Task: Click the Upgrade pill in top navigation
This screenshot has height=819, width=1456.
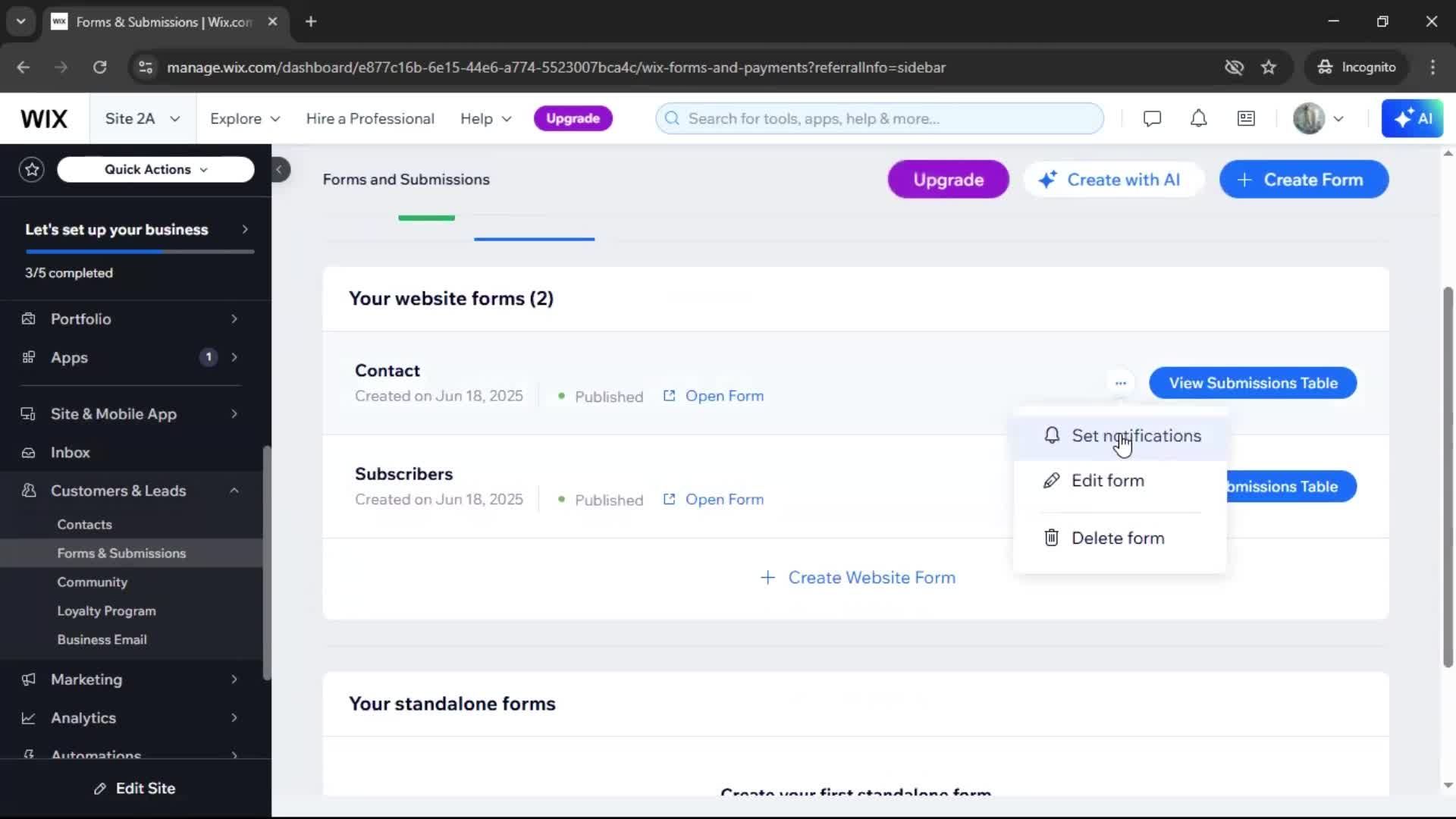Action: tap(573, 118)
